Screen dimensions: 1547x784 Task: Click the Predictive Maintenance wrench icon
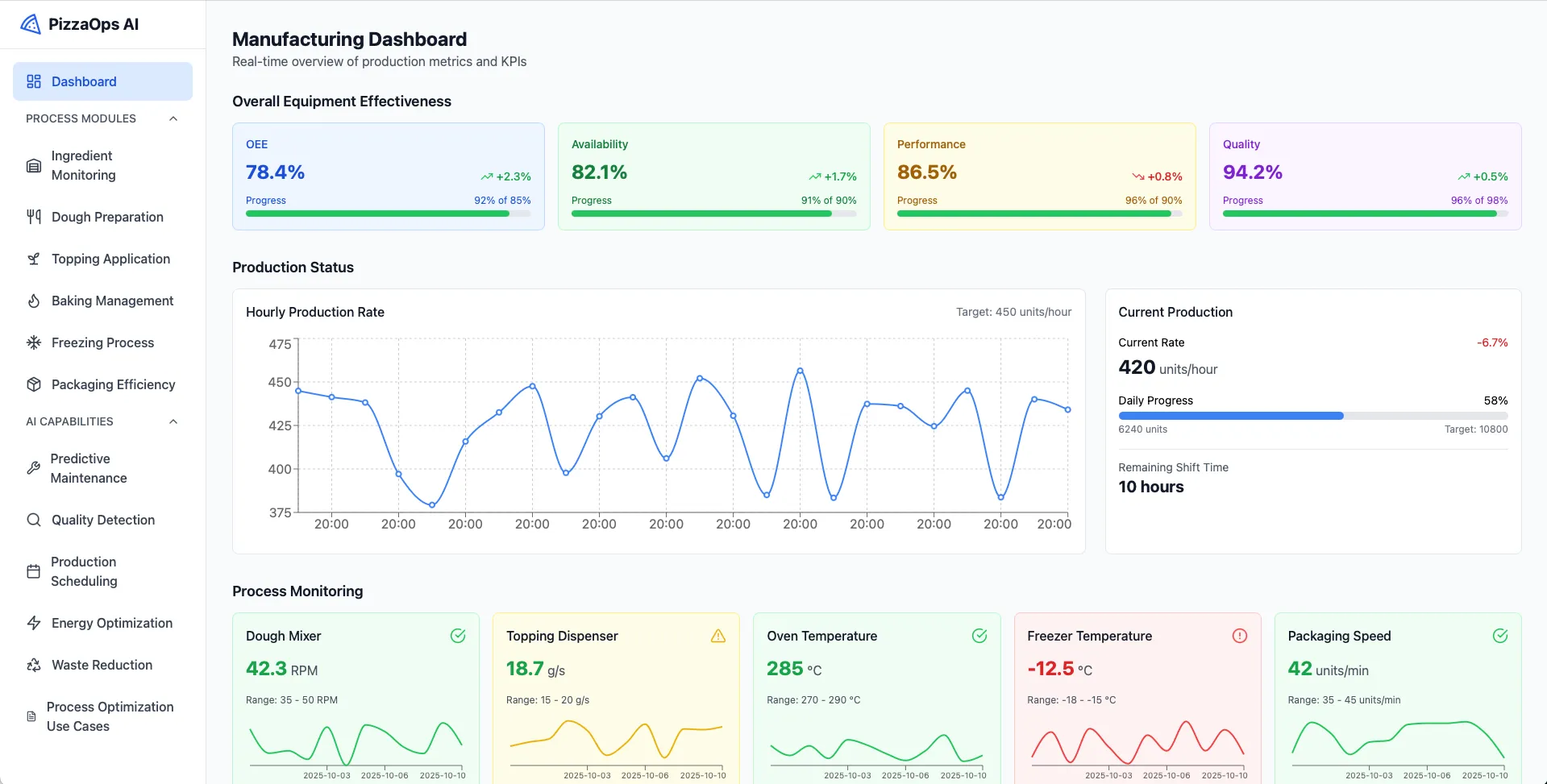pos(33,468)
